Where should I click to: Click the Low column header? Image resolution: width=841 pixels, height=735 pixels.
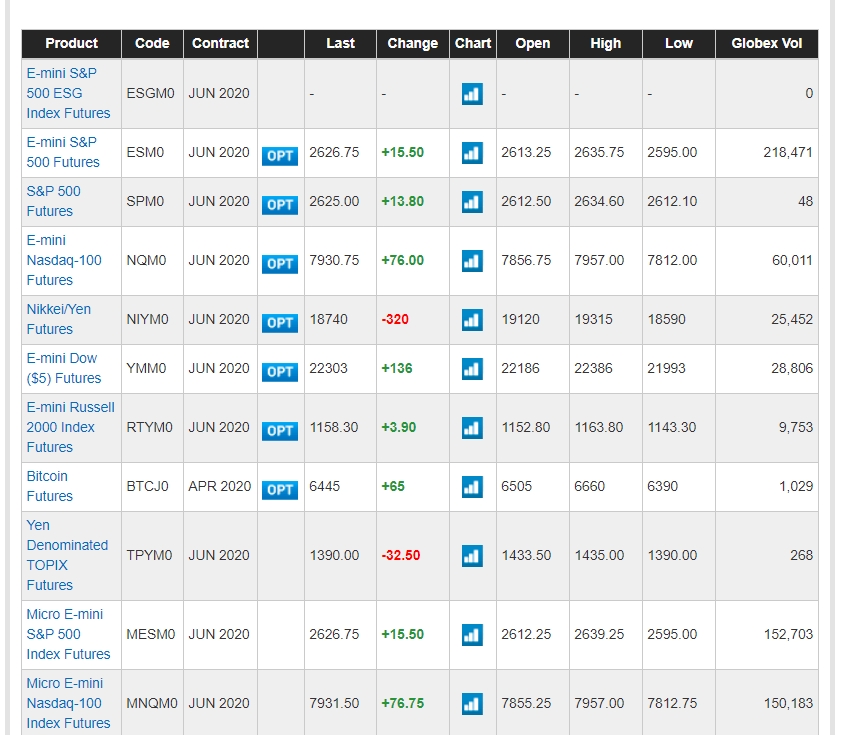point(679,43)
